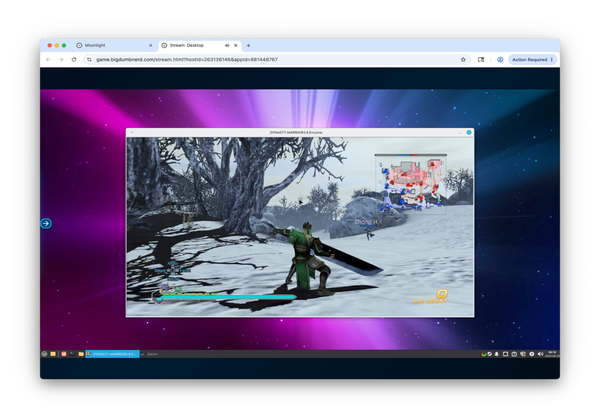Click the battlefield minimap in the game
Viewport: 600px width, 417px height.
coord(411,183)
